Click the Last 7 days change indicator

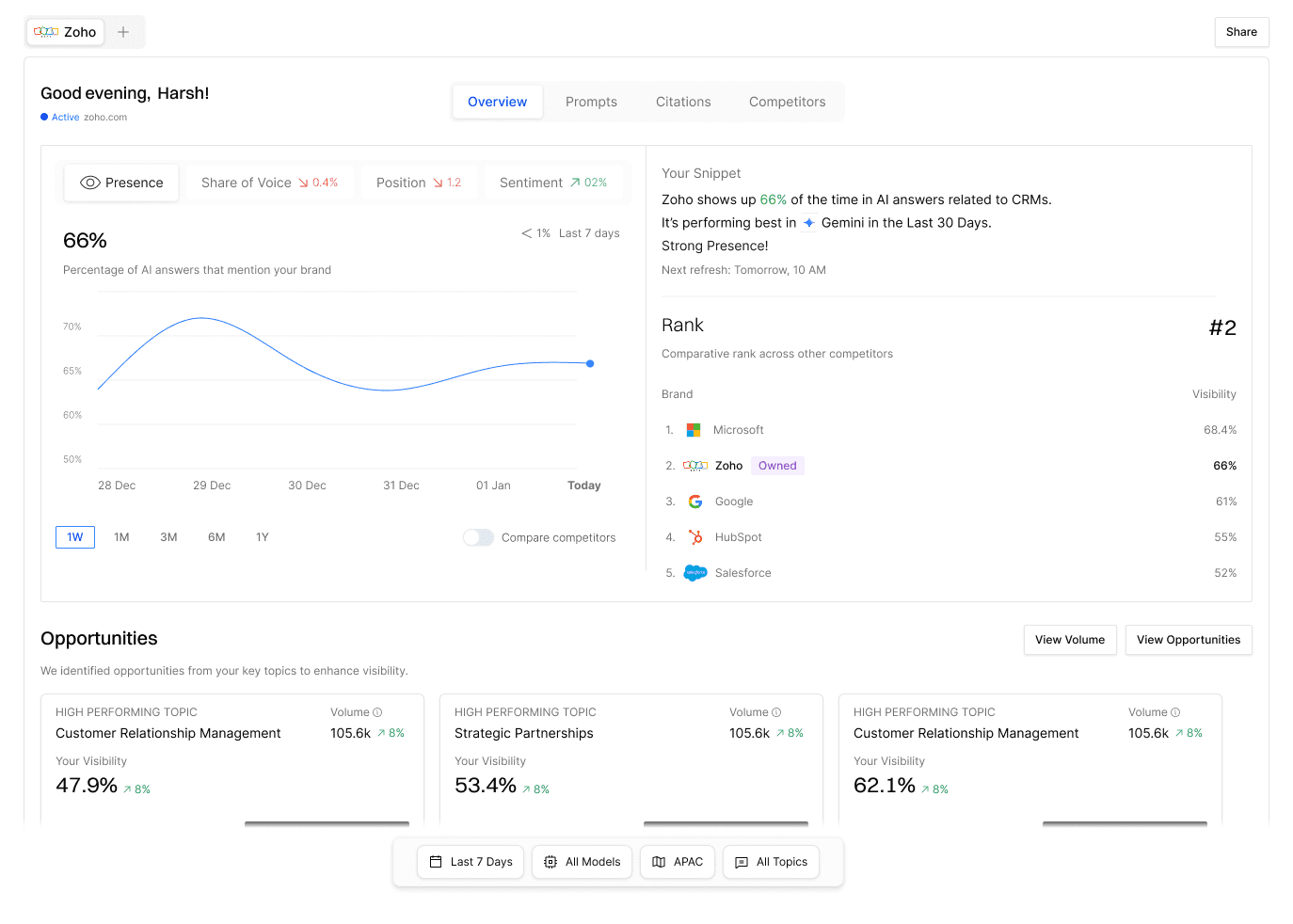(x=570, y=233)
